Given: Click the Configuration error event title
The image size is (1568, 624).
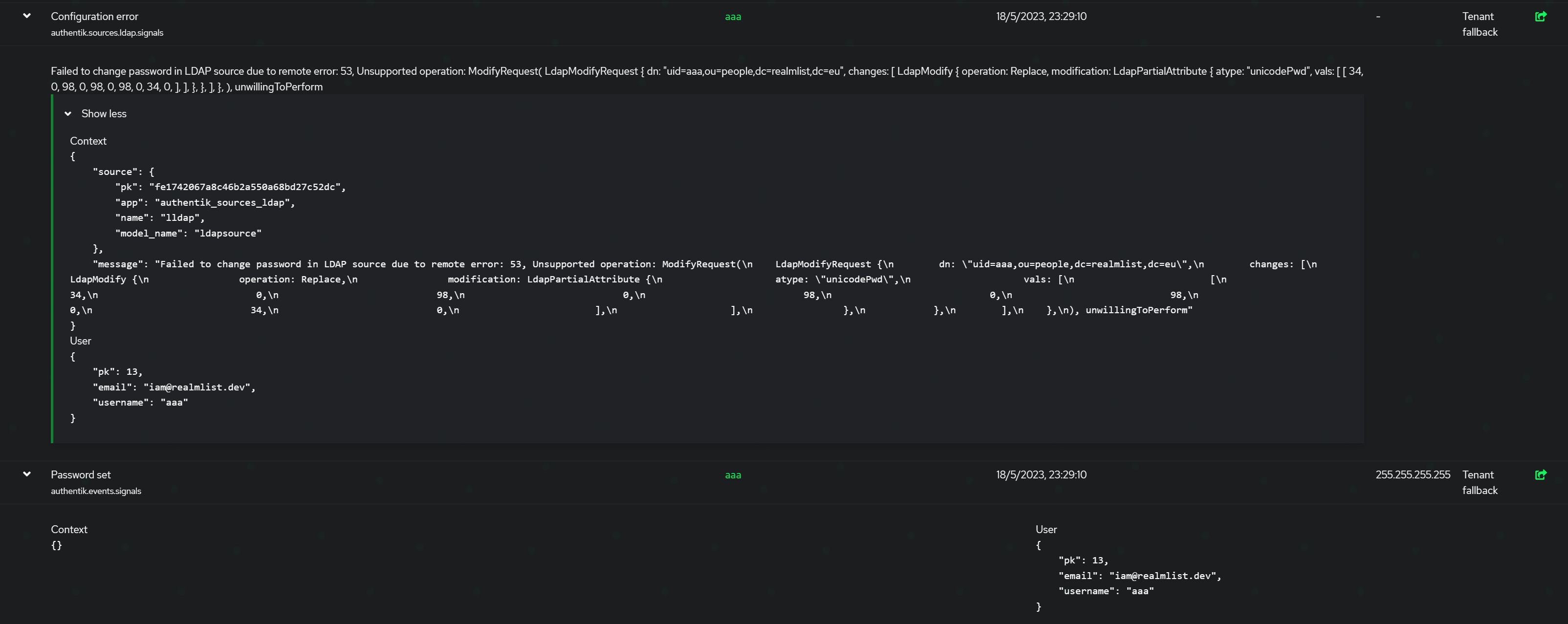Looking at the screenshot, I should click(x=94, y=17).
